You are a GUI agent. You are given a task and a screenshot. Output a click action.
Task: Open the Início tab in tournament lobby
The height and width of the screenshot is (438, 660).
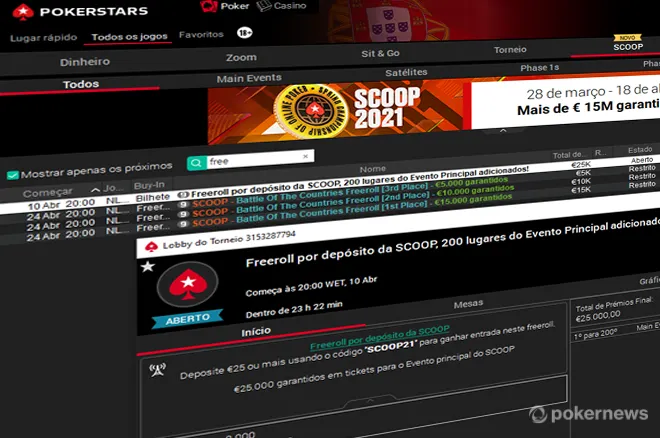(x=256, y=332)
